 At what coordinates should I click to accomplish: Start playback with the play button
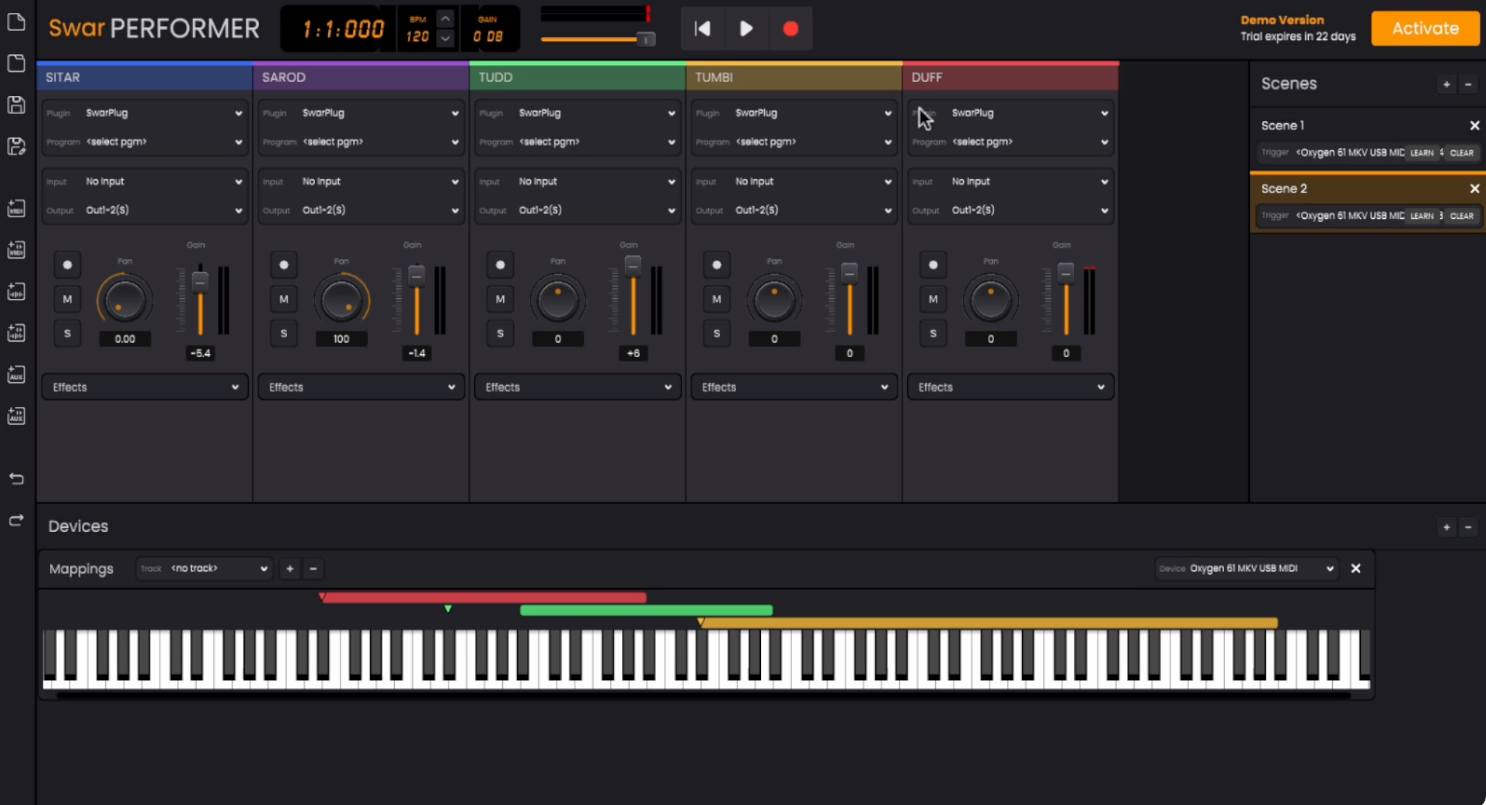click(x=747, y=29)
